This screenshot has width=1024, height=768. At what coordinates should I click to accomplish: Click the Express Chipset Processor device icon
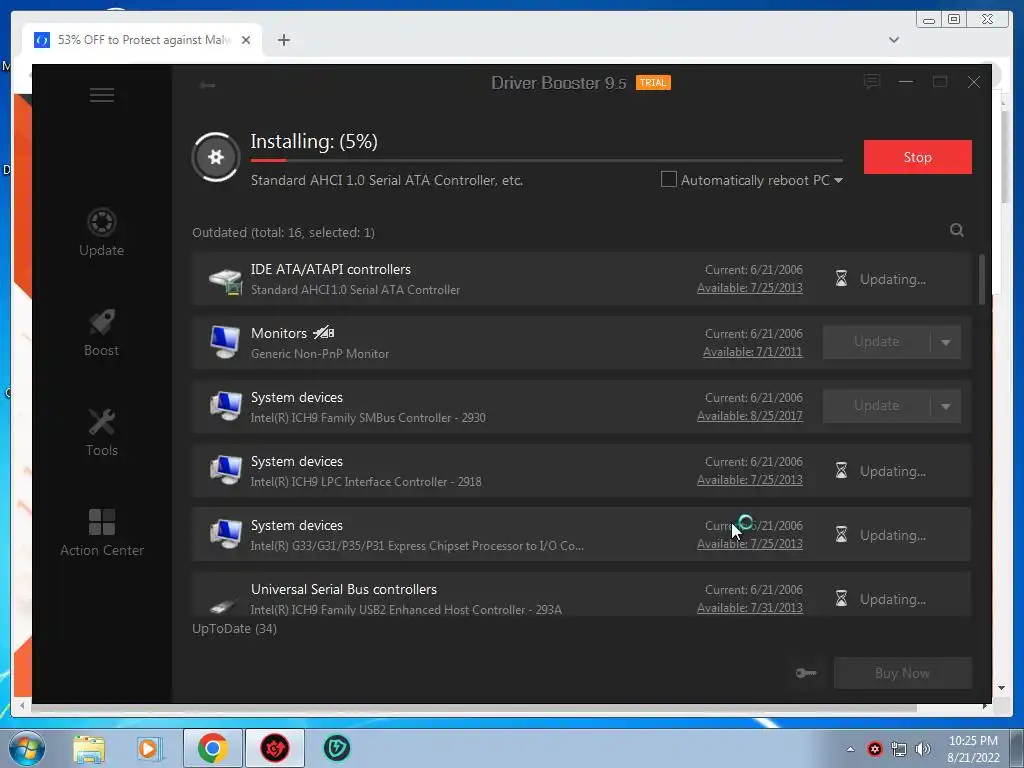225,534
